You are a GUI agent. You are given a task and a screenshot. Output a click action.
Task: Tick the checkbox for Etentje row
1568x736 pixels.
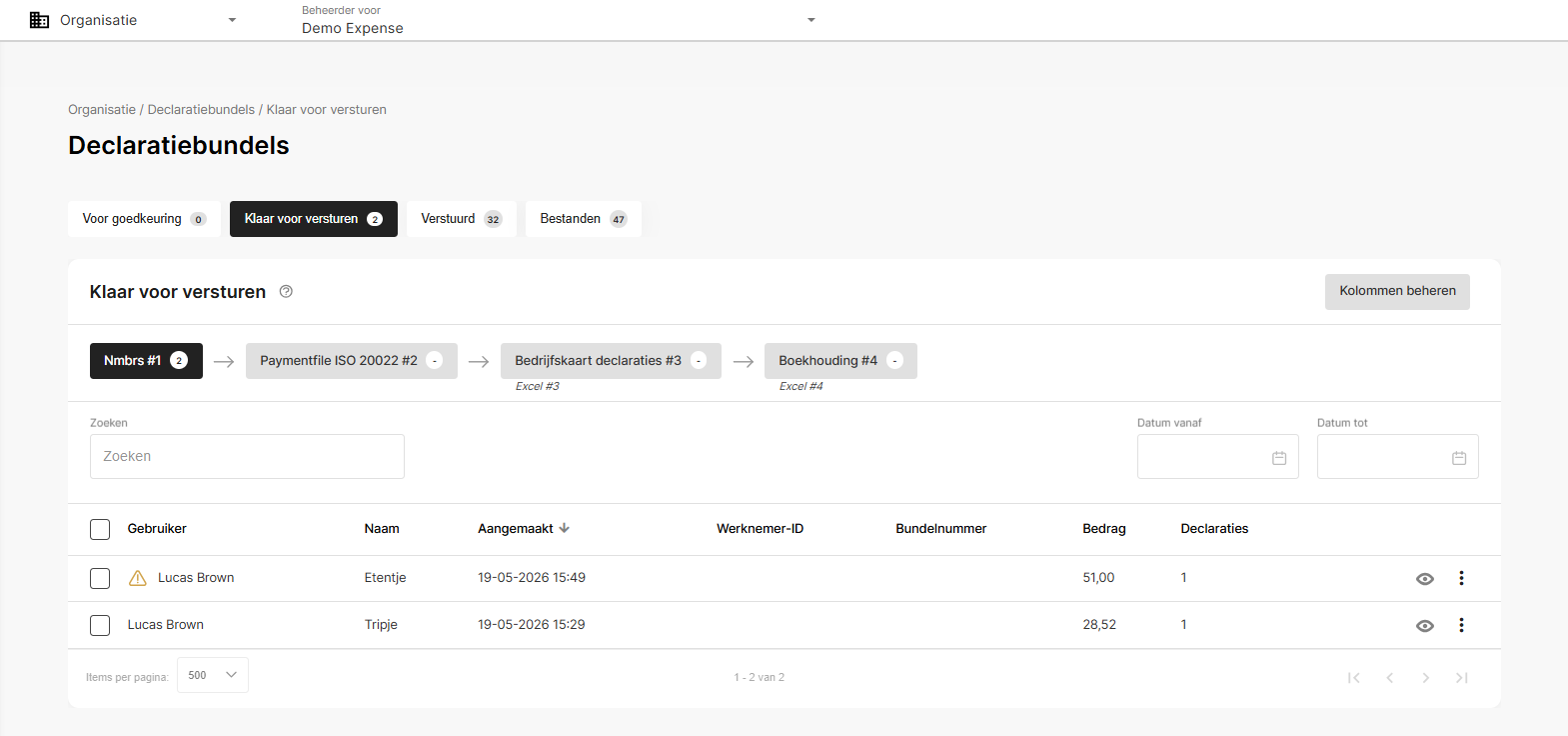100,578
